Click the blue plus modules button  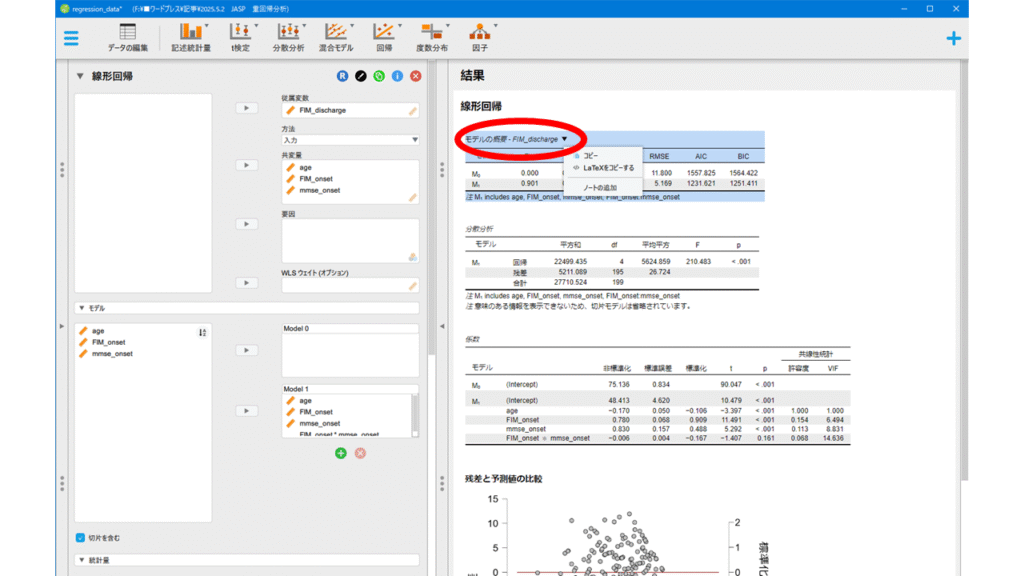click(953, 38)
